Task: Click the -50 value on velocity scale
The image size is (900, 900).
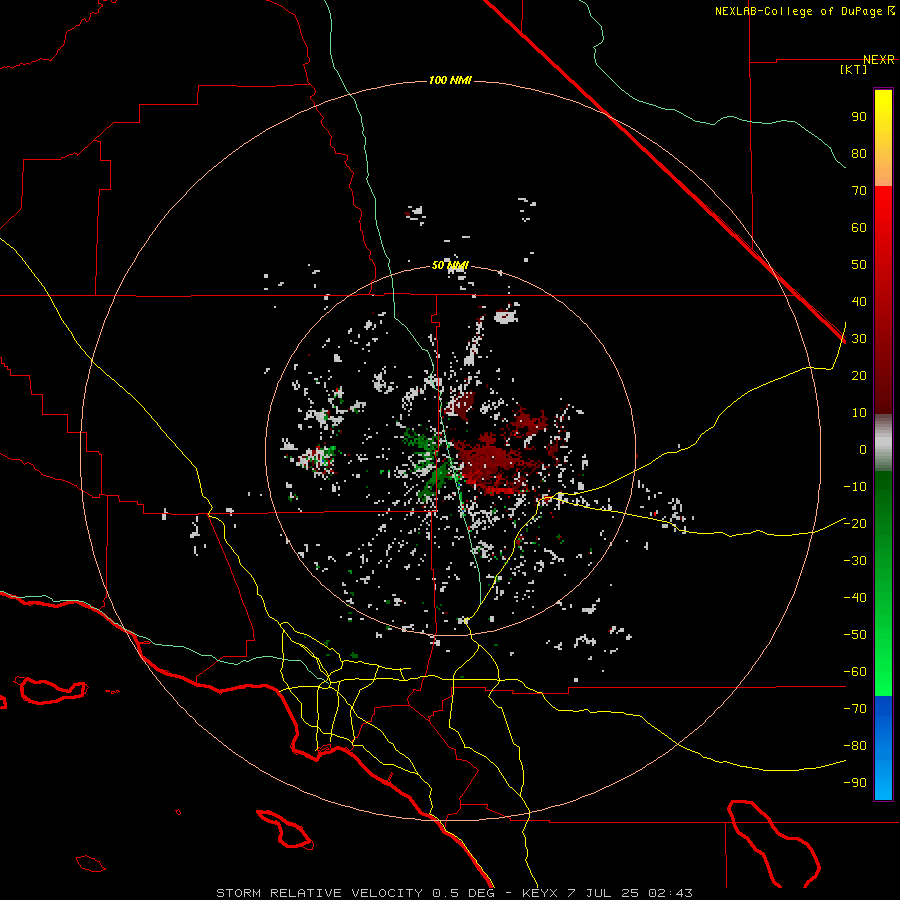Action: (855, 635)
